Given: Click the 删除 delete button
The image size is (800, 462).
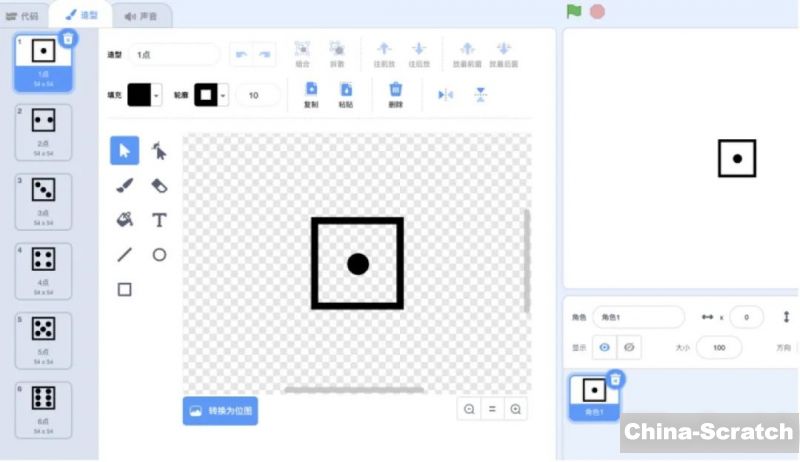Looking at the screenshot, I should coord(395,94).
